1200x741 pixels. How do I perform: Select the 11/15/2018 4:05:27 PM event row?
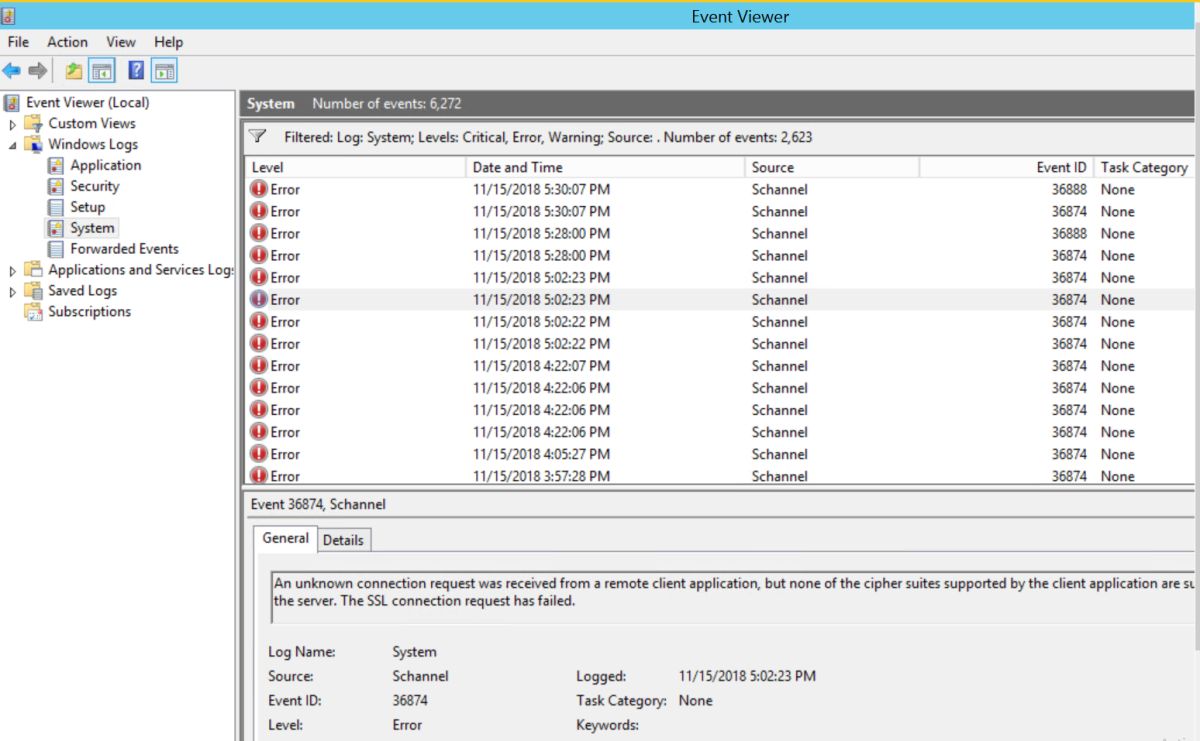click(719, 454)
